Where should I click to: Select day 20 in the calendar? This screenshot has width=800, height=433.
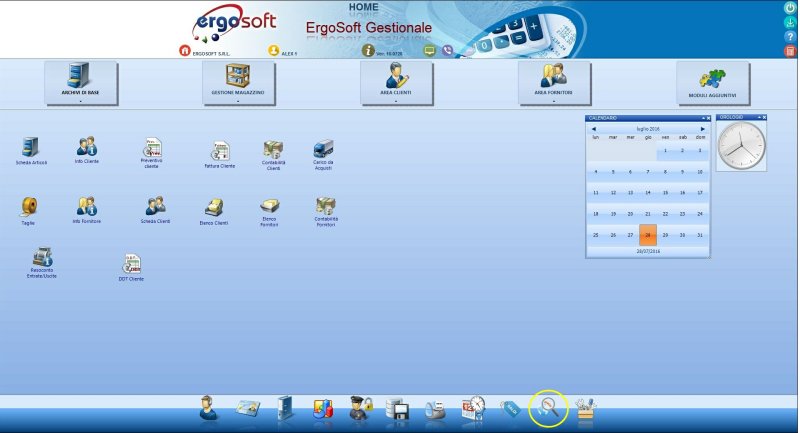[631, 214]
